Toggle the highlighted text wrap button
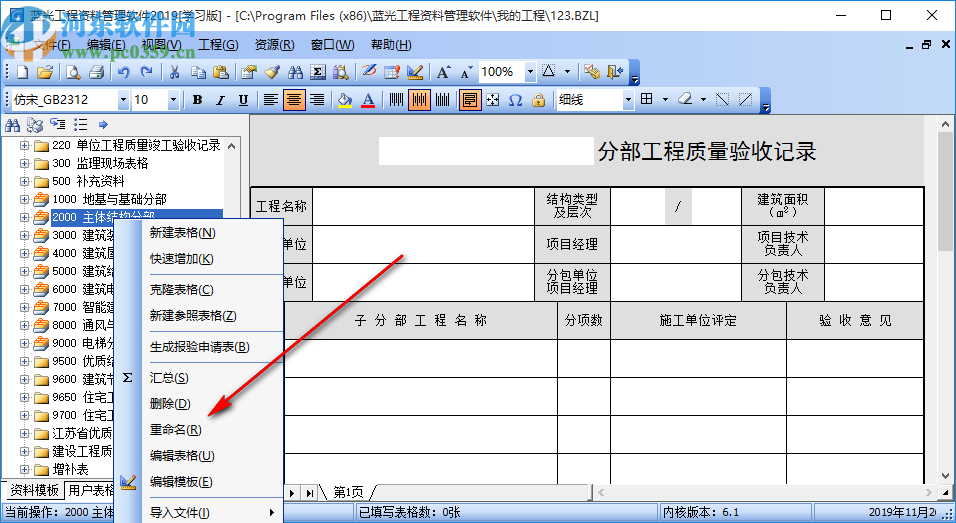The image size is (956, 523). (x=469, y=99)
